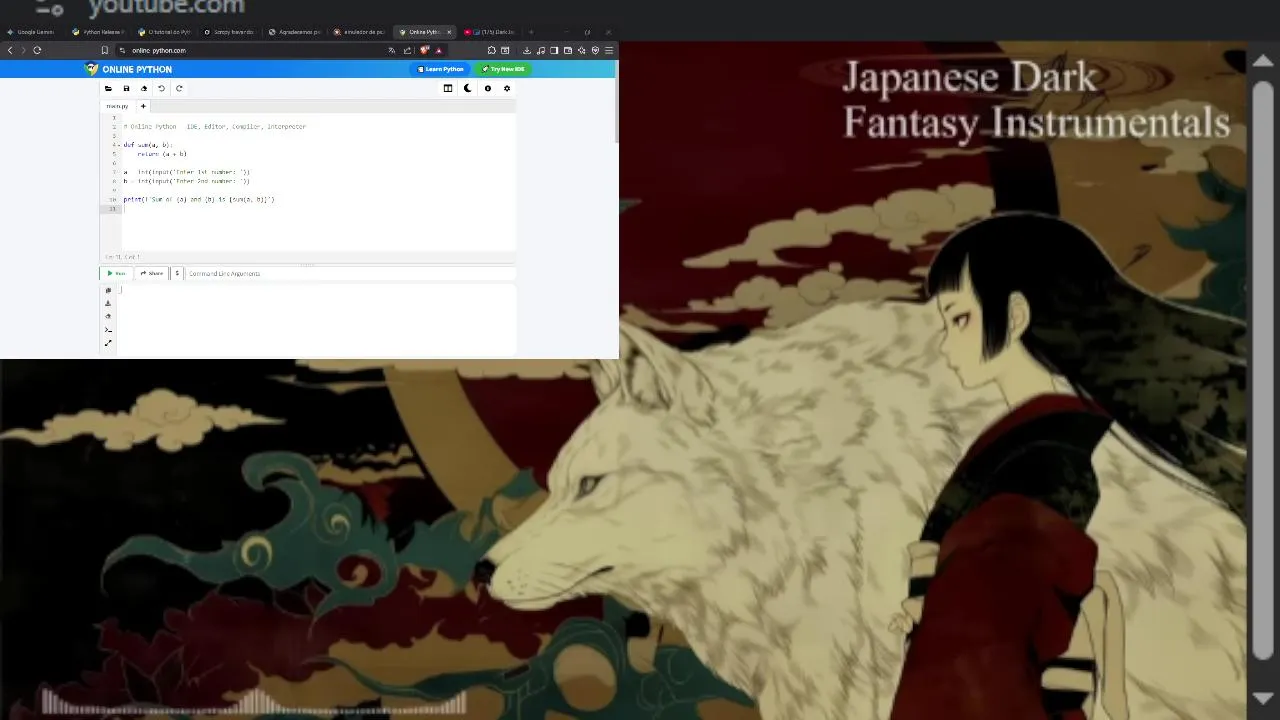Screen dimensions: 1280x720
Task: Open browser extensions puzzle icon
Action: pyautogui.click(x=492, y=50)
